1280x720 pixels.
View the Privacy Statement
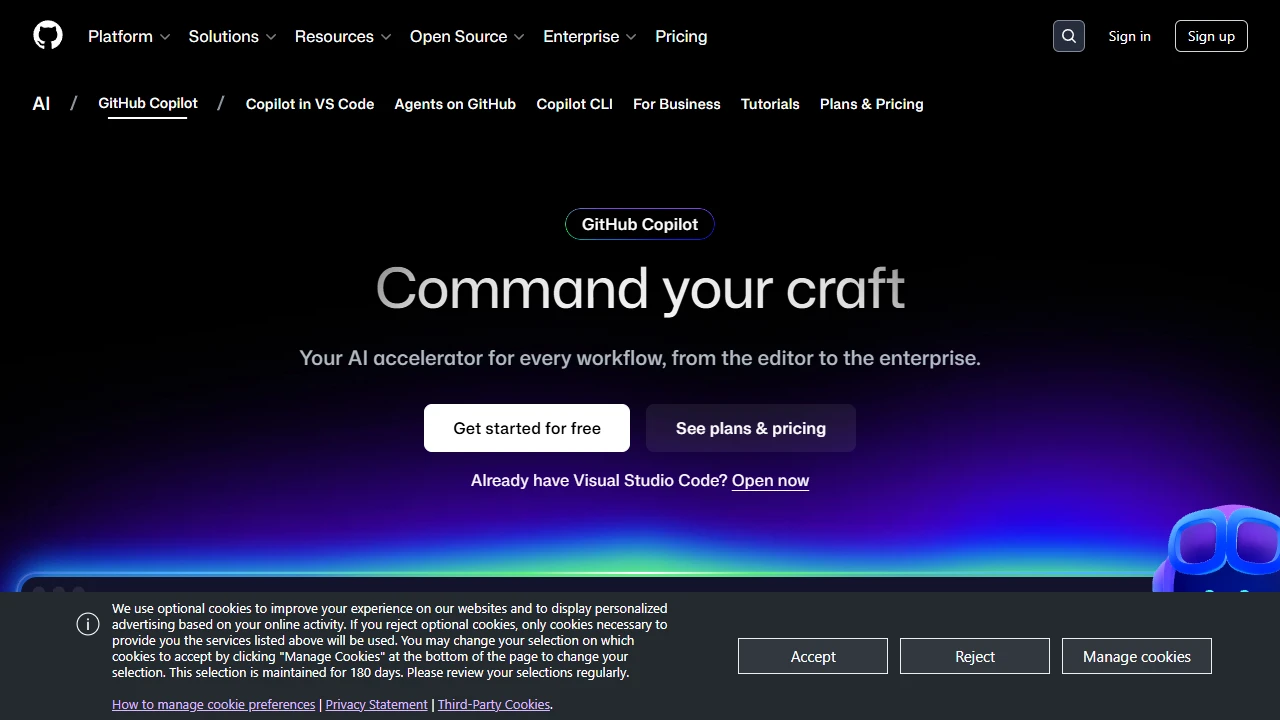click(x=376, y=704)
